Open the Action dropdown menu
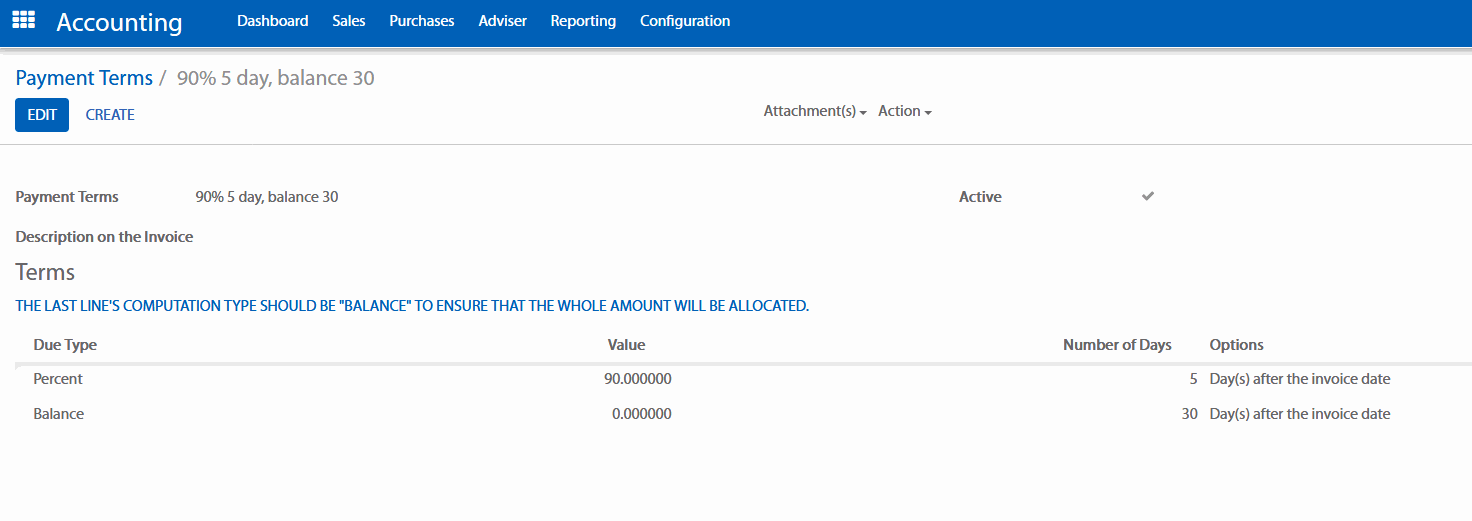 pyautogui.click(x=904, y=111)
